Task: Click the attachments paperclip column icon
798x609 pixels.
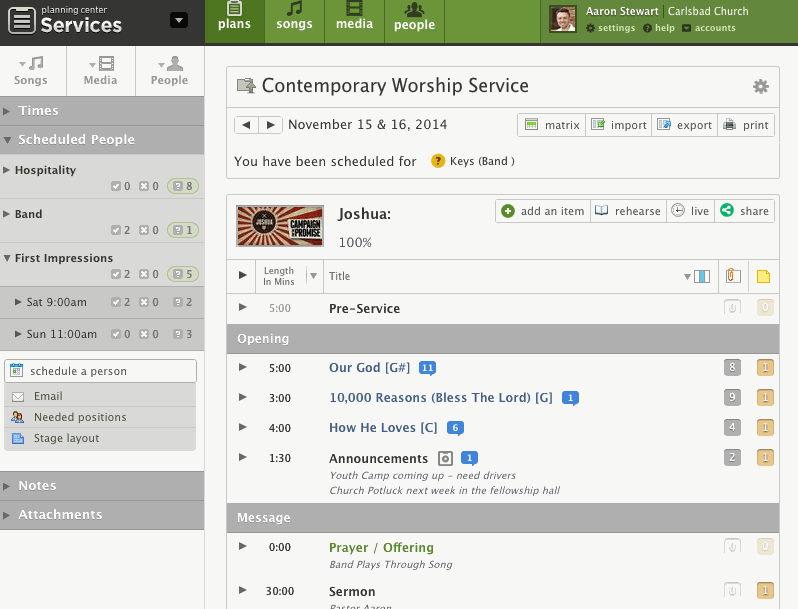Action: (x=733, y=276)
